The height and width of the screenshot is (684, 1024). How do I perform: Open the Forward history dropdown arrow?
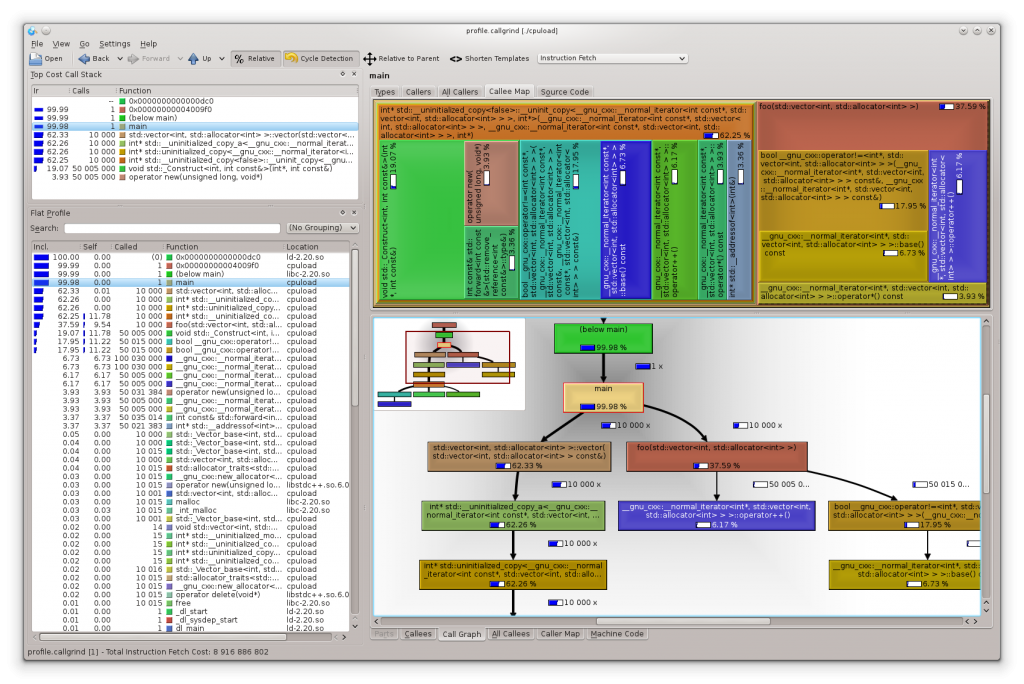click(x=180, y=59)
